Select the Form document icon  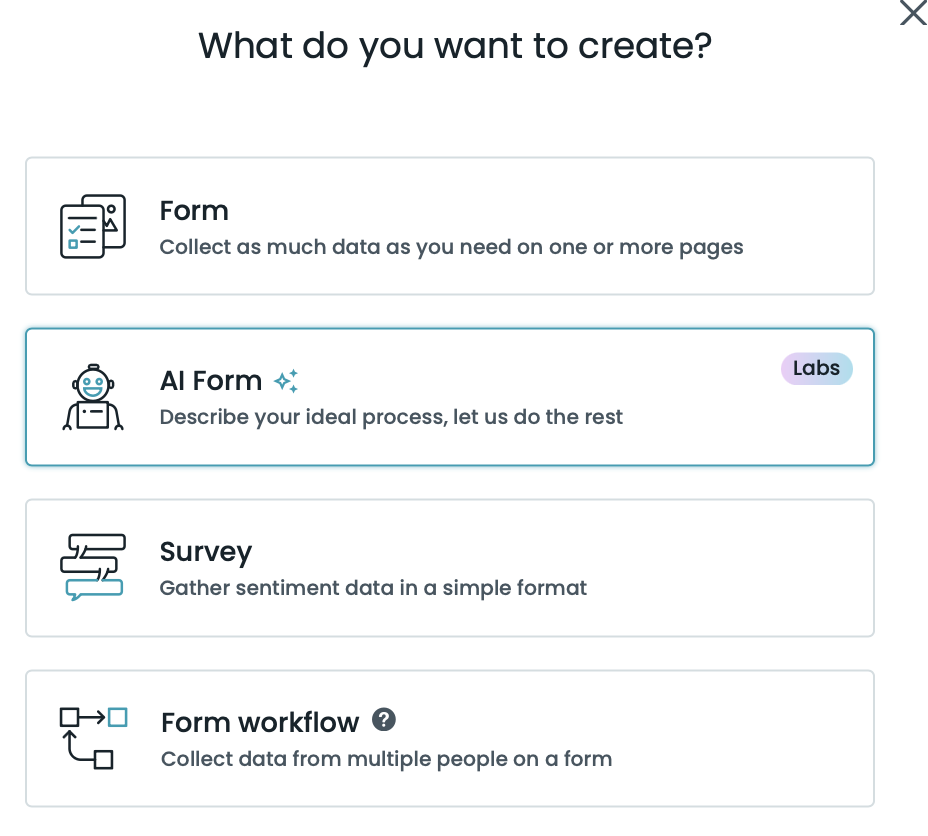tap(91, 225)
